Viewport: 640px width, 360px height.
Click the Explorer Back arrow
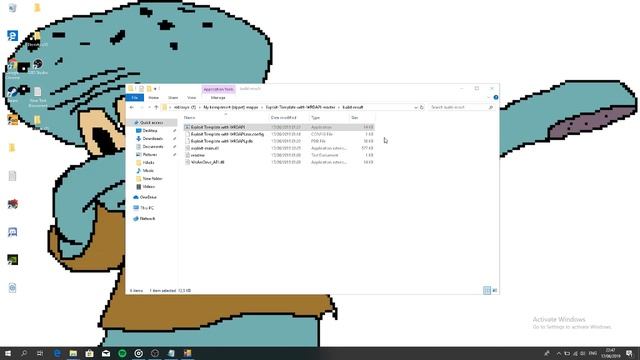(131, 107)
